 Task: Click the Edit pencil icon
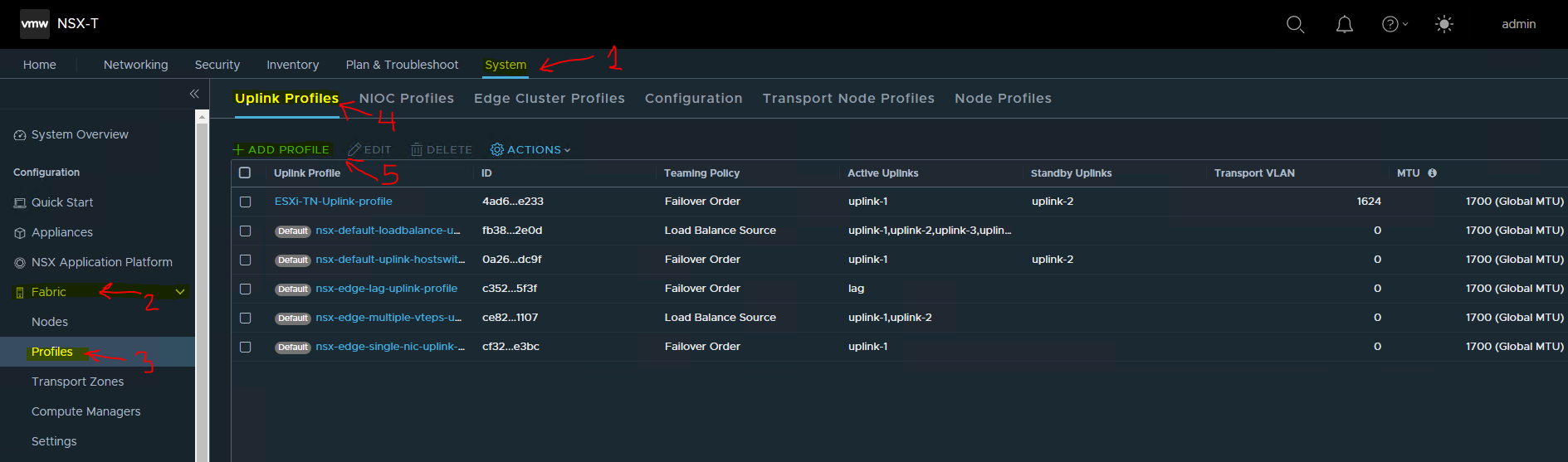coord(354,149)
